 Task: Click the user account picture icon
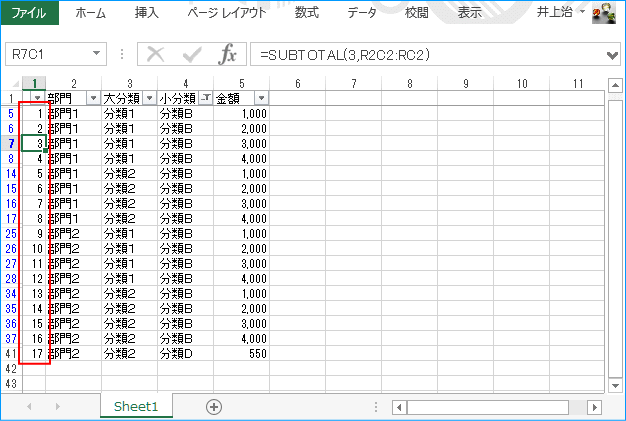pos(604,13)
